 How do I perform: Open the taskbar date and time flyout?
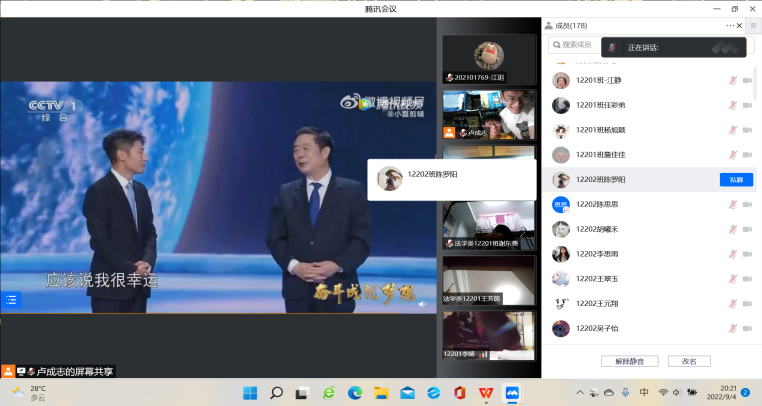[x=721, y=392]
